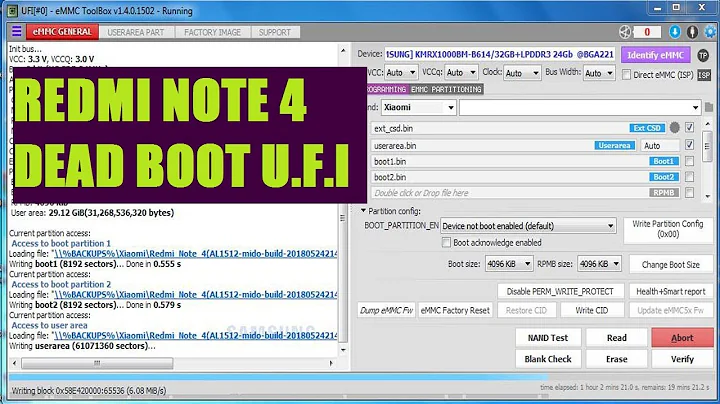Click eMMC Factory Reset button
The height and width of the screenshot is (404, 720).
[x=455, y=310]
